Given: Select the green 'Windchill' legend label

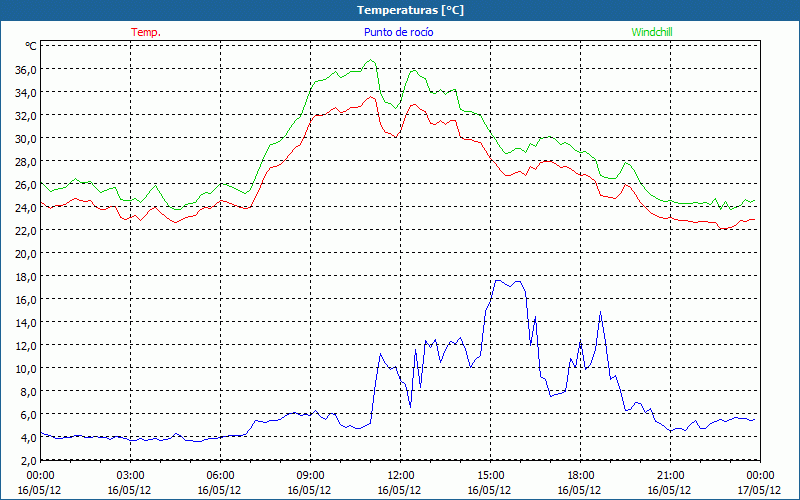Looking at the screenshot, I should coord(652,32).
